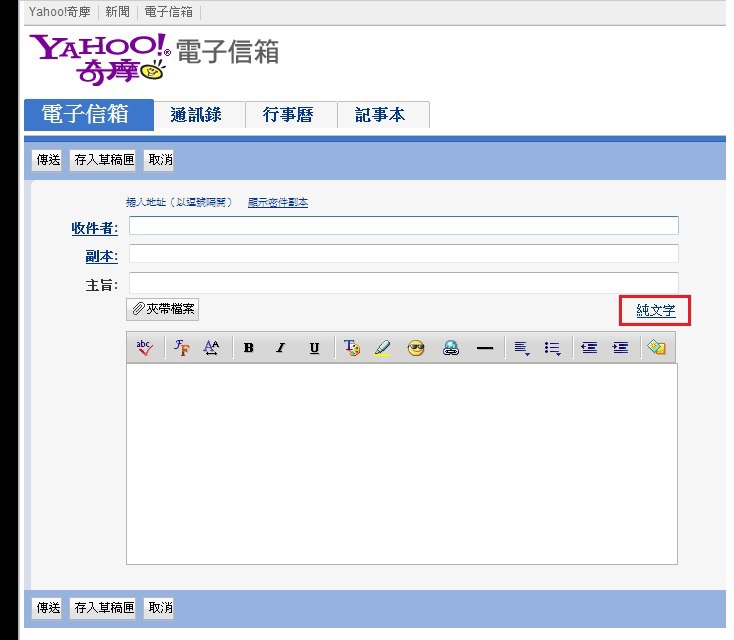Open the highlight color picker
This screenshot has width=734, height=640.
(383, 347)
